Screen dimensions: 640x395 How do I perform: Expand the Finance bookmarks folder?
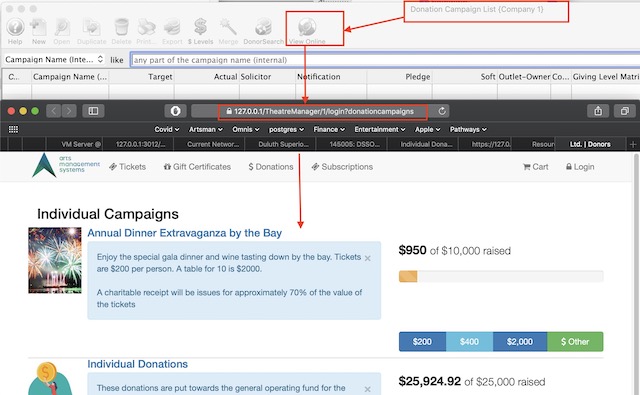(329, 129)
